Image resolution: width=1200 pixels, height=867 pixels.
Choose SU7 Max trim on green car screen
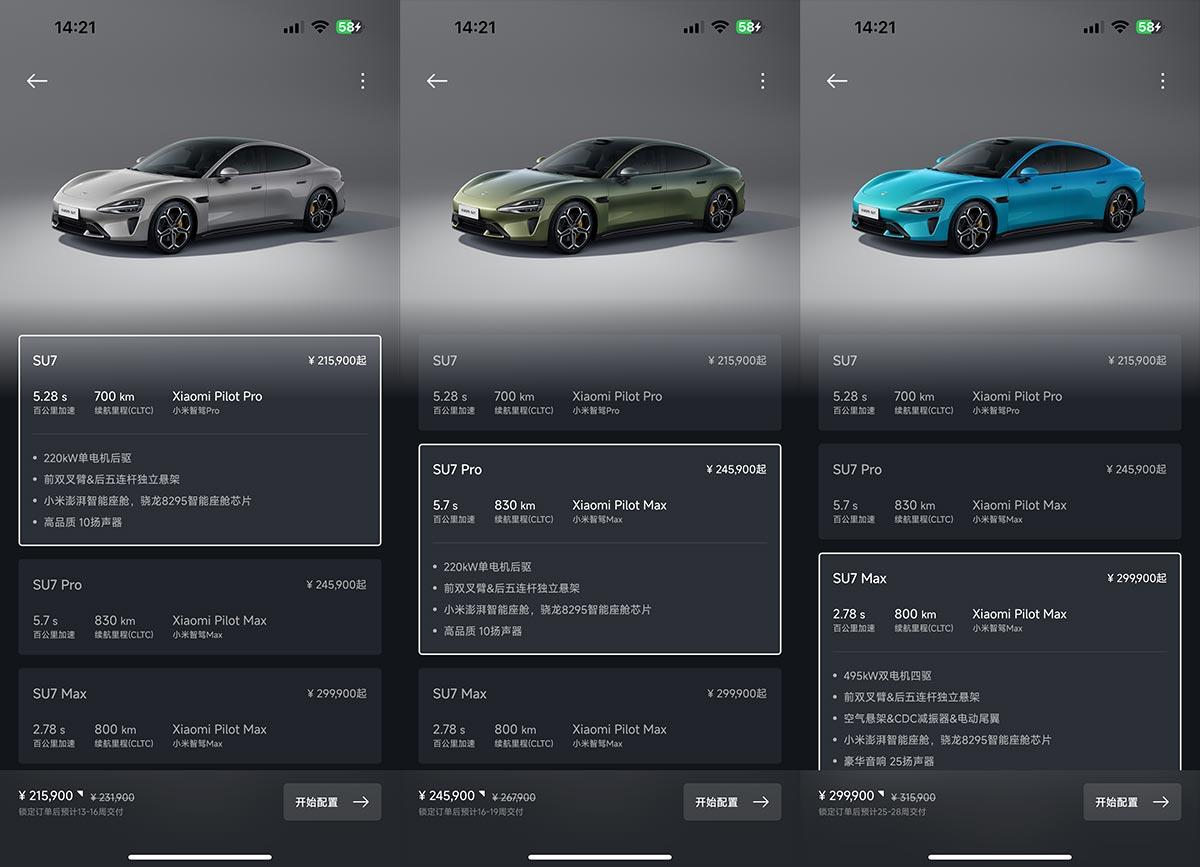pos(600,716)
